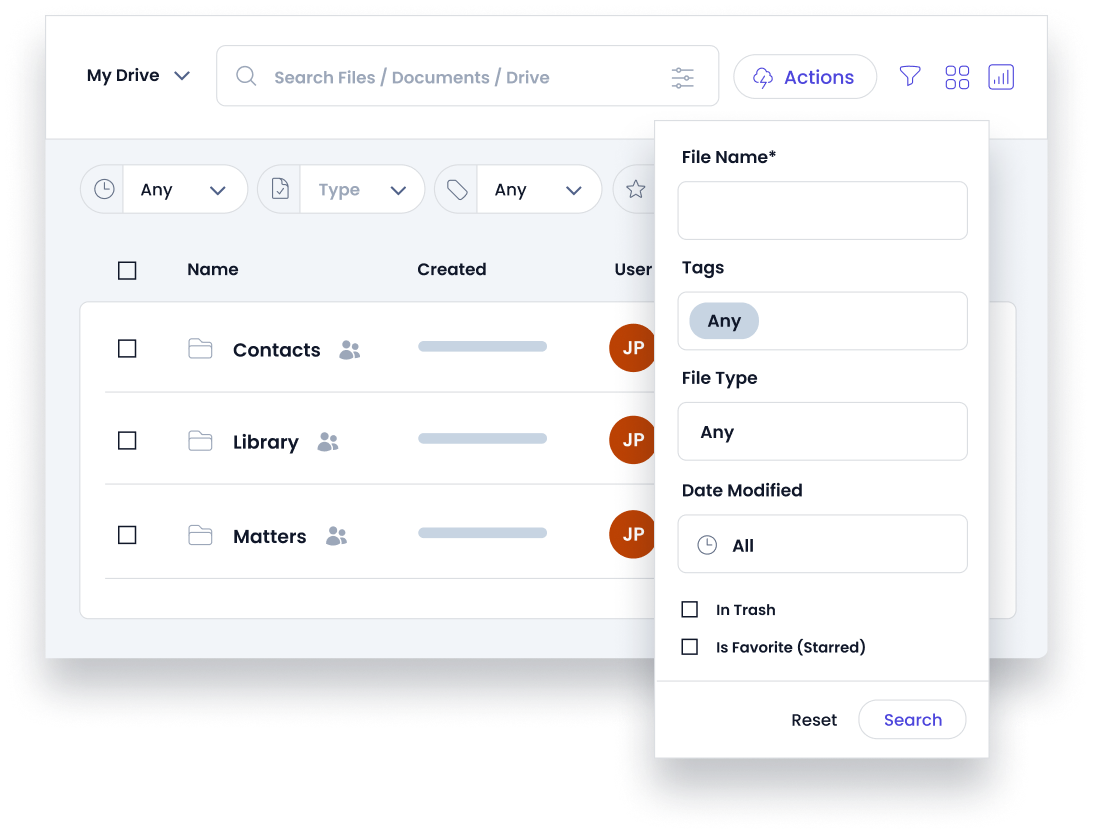Enable the In Trash checkbox
Image resolution: width=1094 pixels, height=834 pixels.
point(690,610)
